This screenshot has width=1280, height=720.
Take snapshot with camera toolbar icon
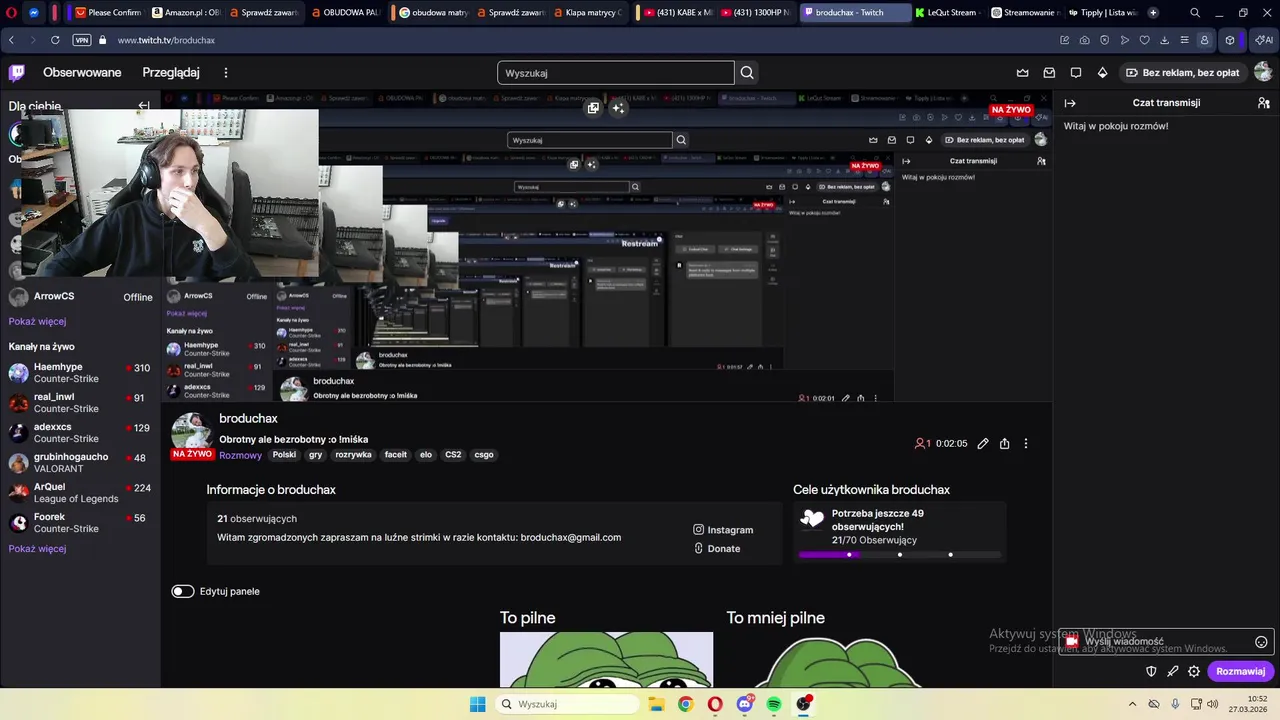[1084, 40]
